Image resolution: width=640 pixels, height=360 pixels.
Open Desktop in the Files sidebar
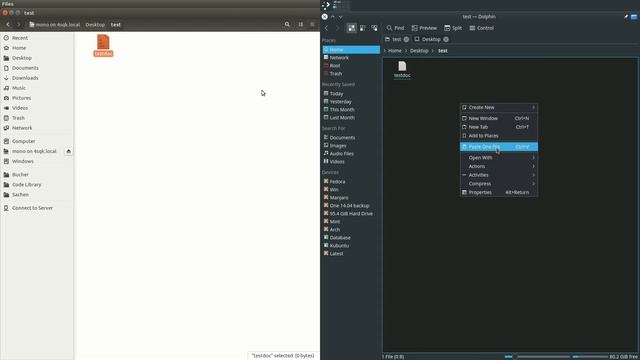click(22, 58)
